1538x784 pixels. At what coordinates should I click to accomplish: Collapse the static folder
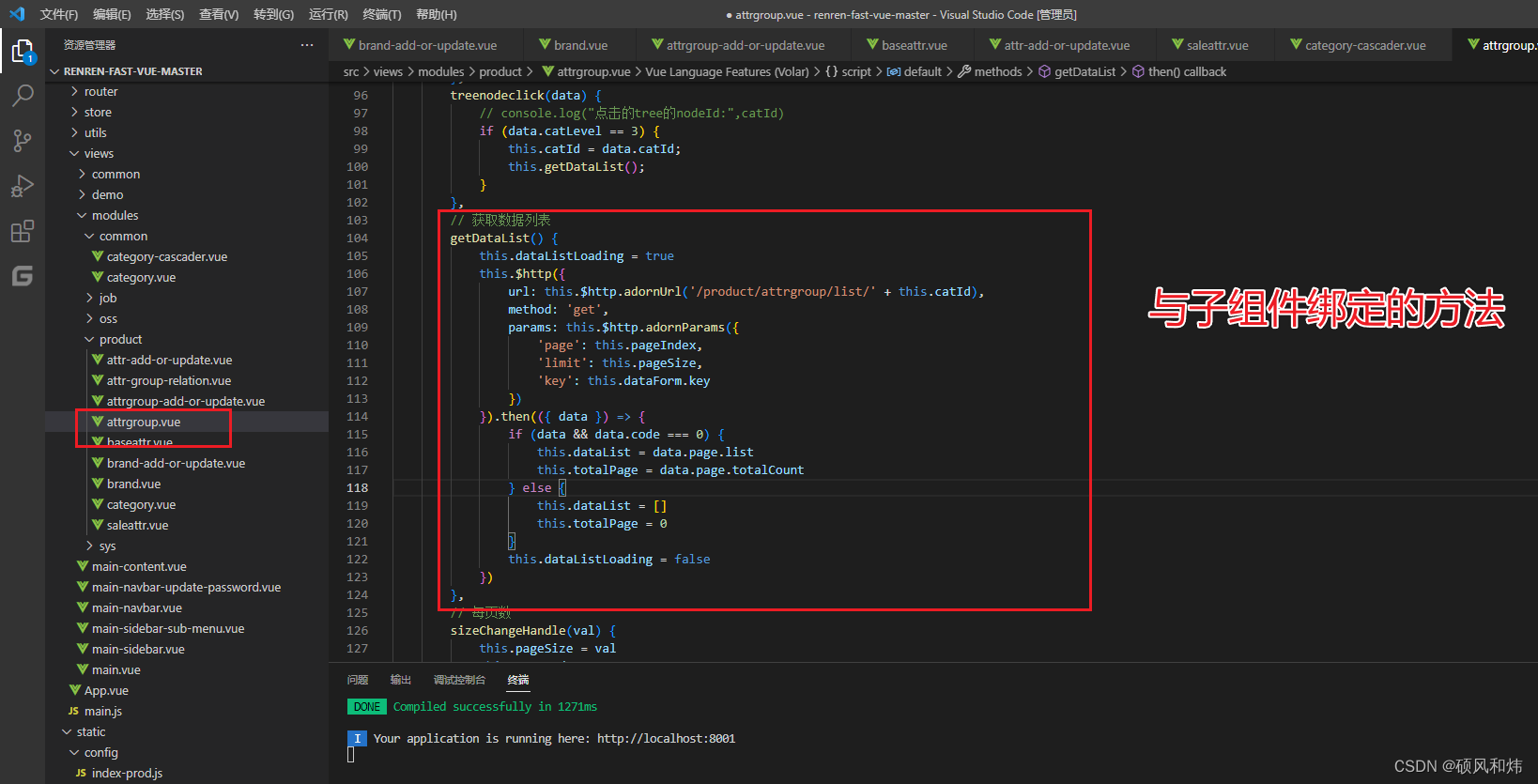68,731
